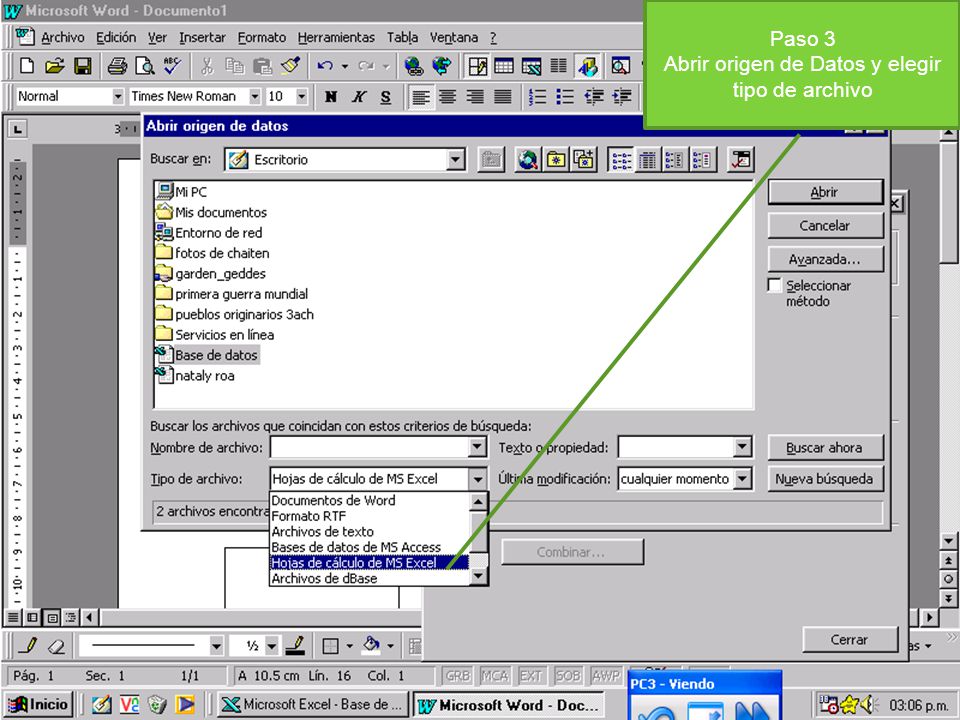Click the Columns icon in the toolbar
This screenshot has height=720, width=960.
coord(558,66)
